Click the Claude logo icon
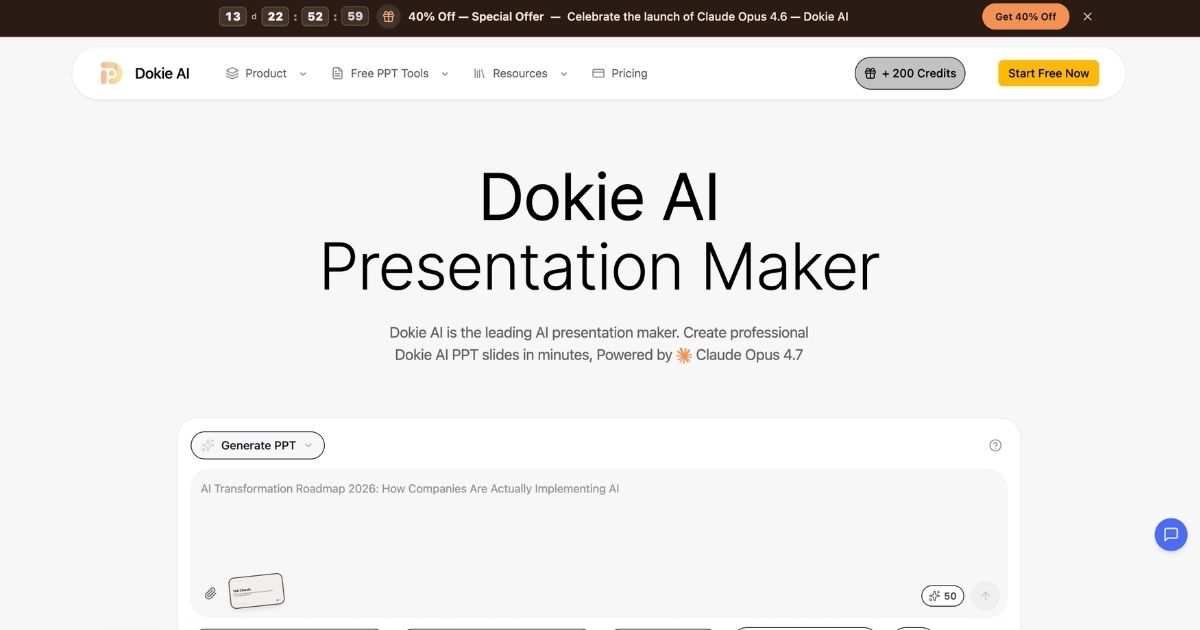The height and width of the screenshot is (630, 1200). (684, 355)
